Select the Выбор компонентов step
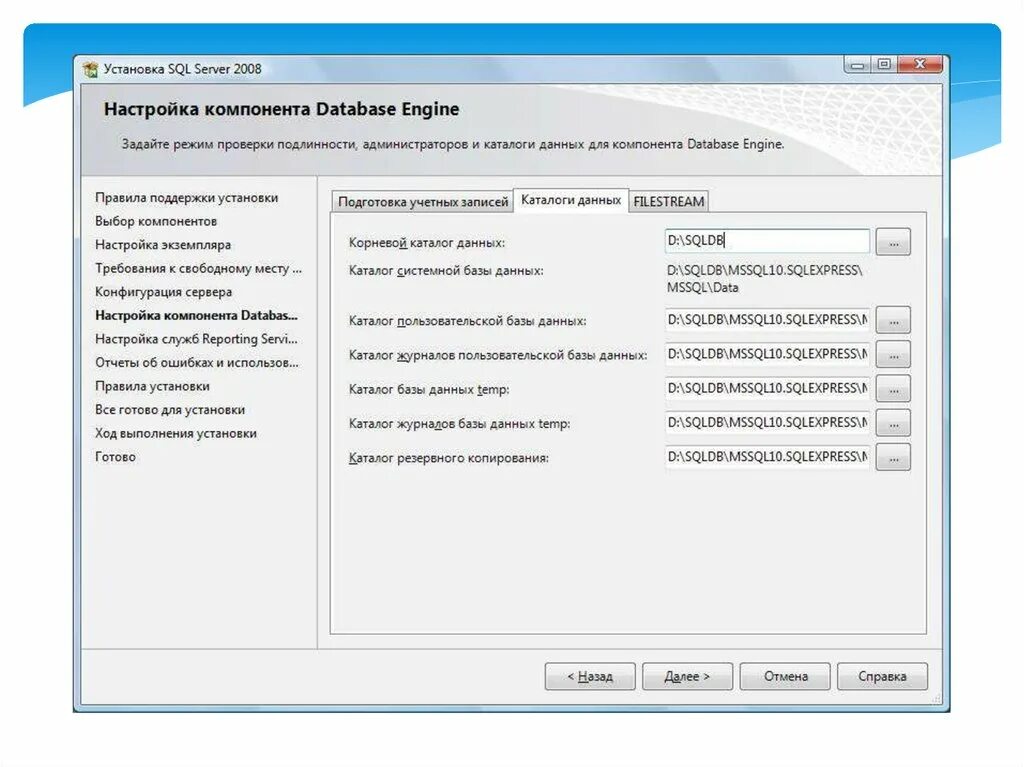The width and height of the screenshot is (1024, 767). coord(155,221)
